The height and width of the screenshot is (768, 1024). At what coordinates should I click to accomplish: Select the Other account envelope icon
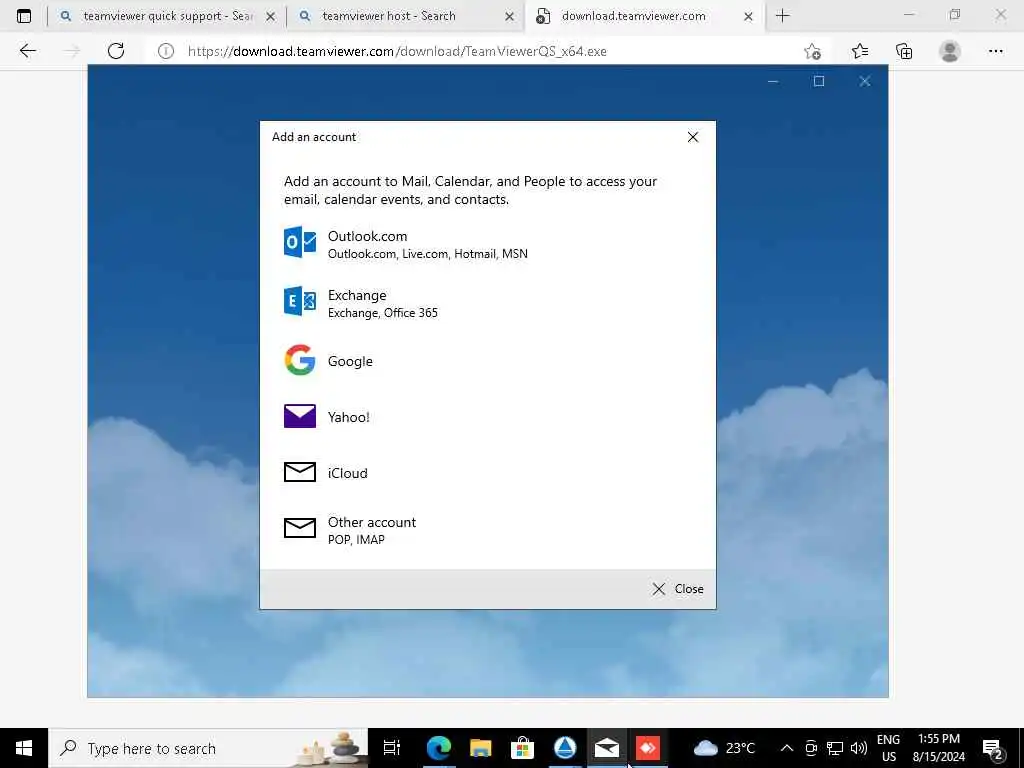pyautogui.click(x=300, y=528)
